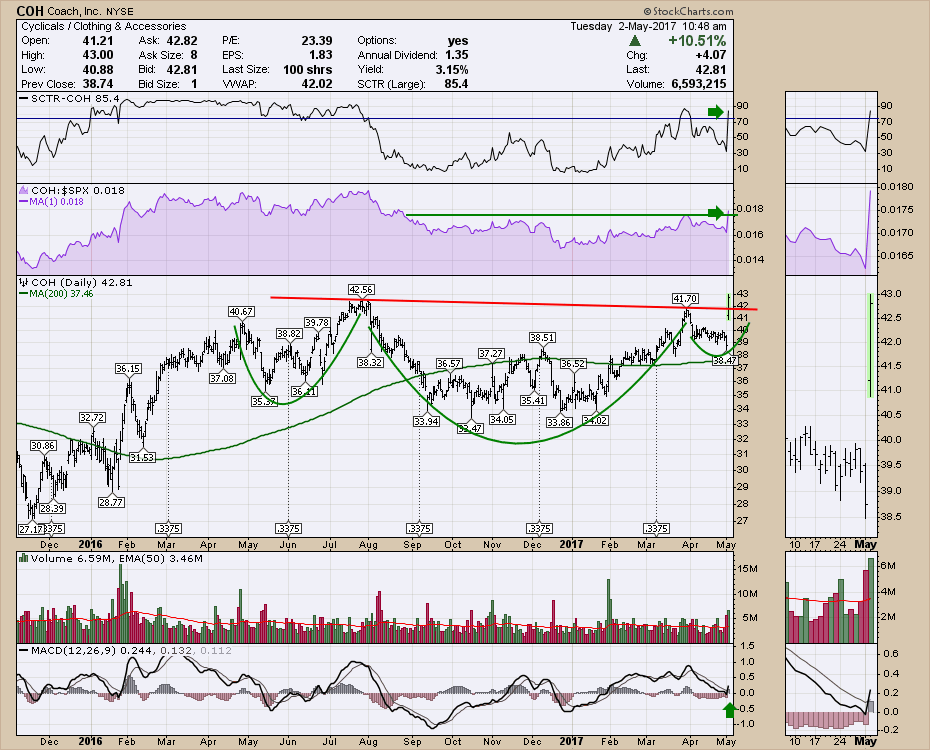Click the Options value yes
This screenshot has height=750, width=930.
tap(458, 40)
